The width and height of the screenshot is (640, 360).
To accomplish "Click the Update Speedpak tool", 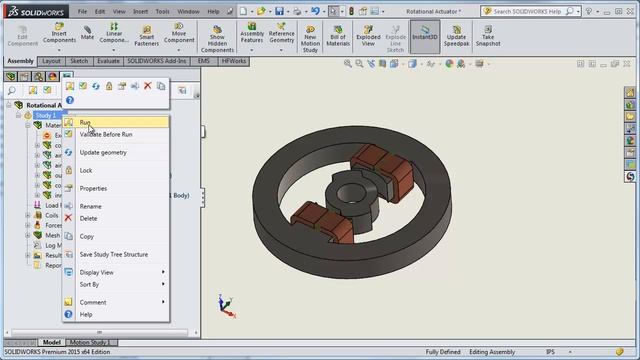I will click(x=456, y=36).
